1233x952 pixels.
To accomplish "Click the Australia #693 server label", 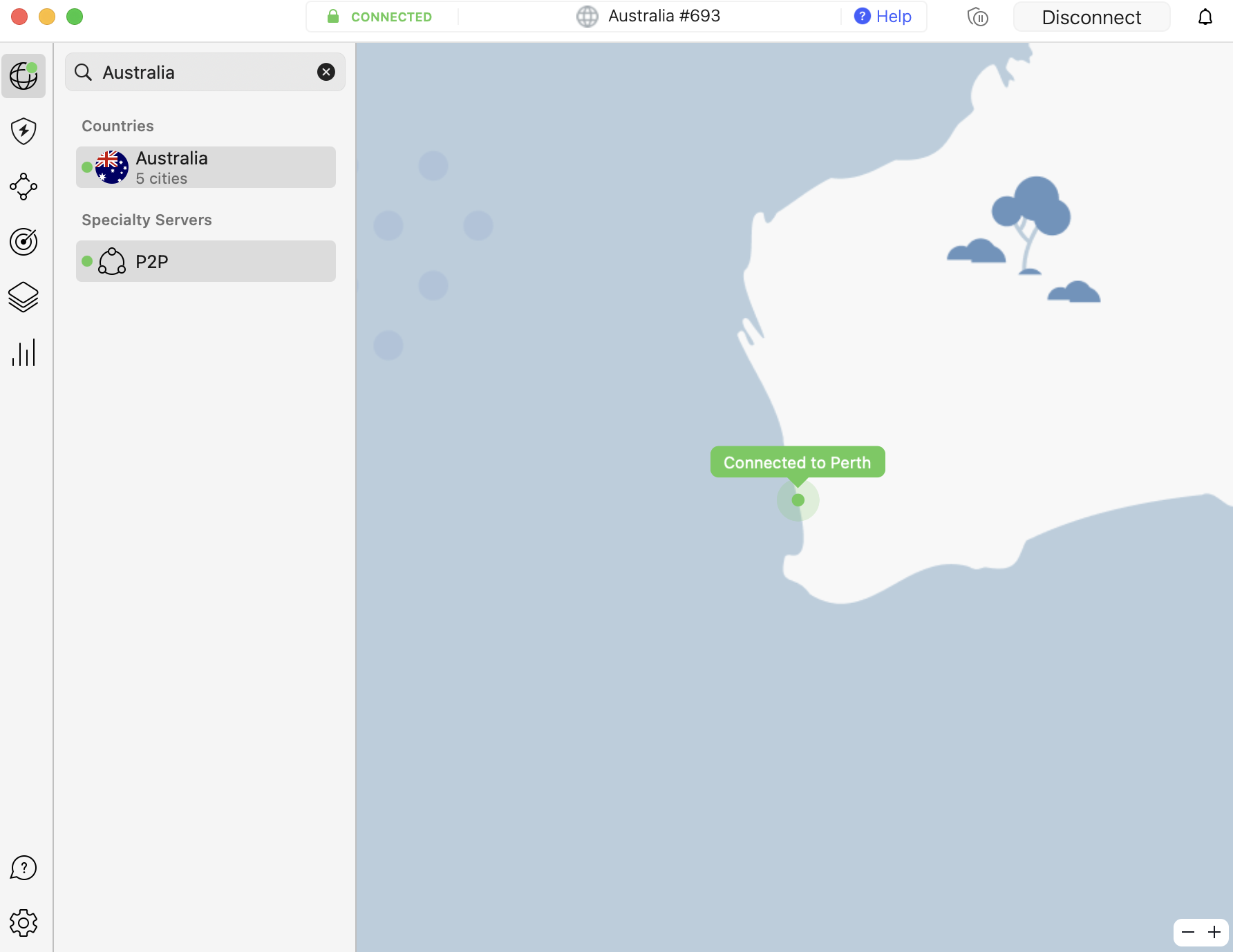I will pos(664,16).
